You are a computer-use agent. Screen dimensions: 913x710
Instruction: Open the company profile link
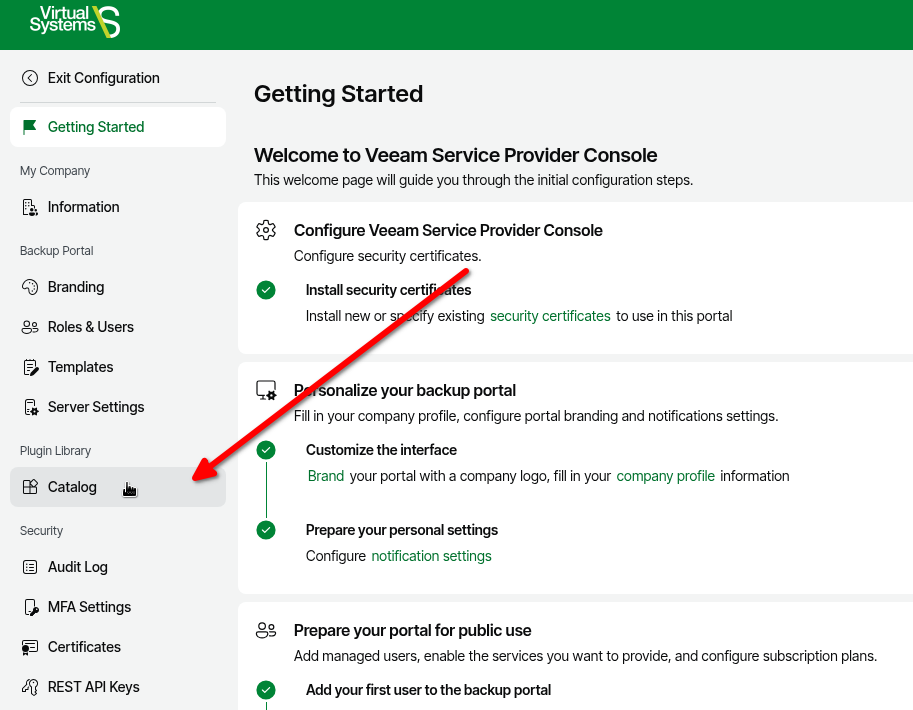[x=665, y=476]
